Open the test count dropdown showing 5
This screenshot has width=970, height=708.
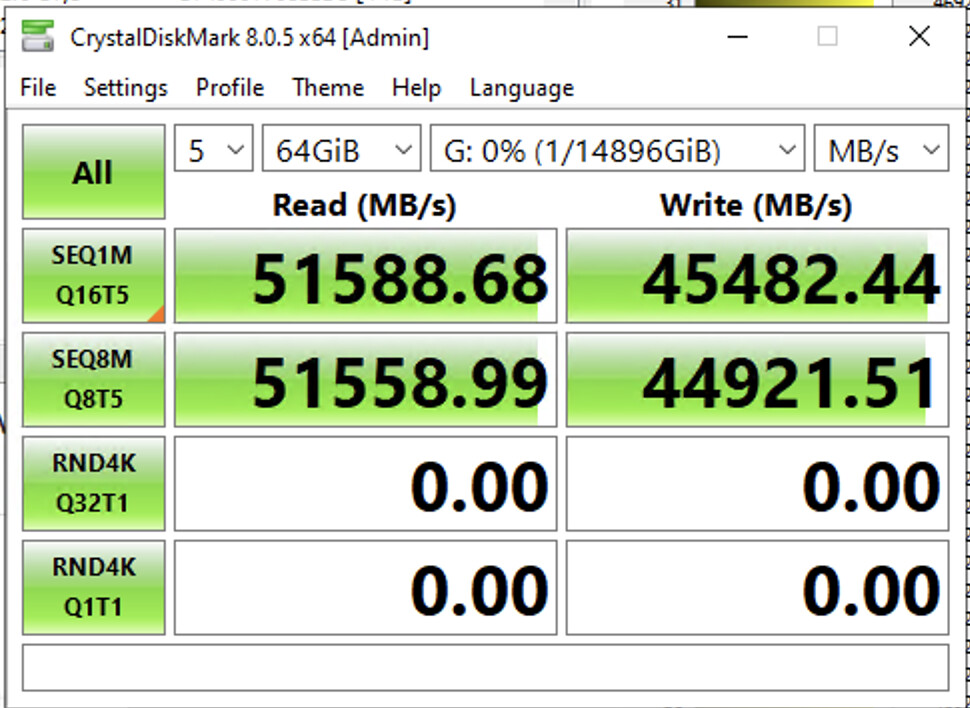coord(214,151)
